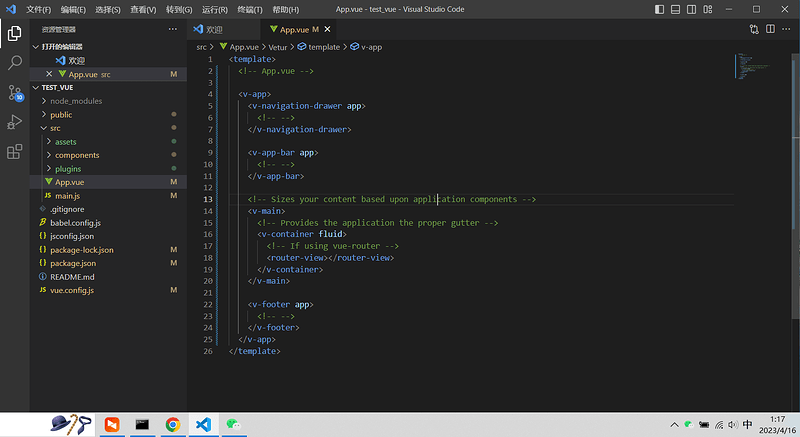Open README.md in the file tree
The height and width of the screenshot is (437, 800).
72,277
